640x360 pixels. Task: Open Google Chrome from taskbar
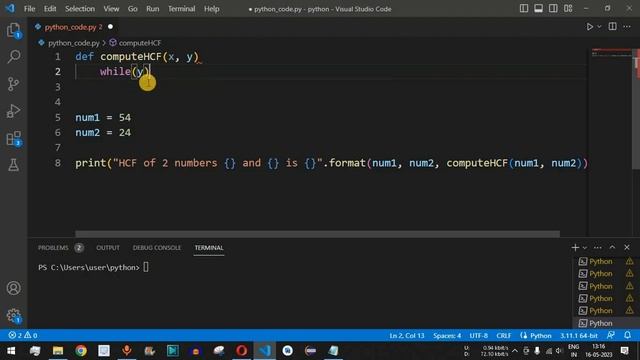(x=80, y=351)
